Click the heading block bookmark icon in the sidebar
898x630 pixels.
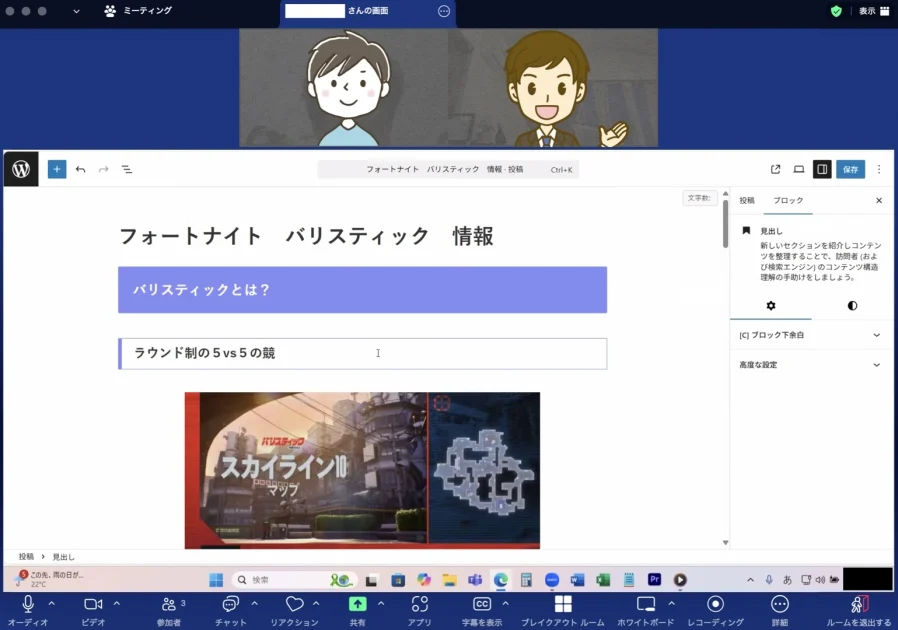click(x=746, y=231)
